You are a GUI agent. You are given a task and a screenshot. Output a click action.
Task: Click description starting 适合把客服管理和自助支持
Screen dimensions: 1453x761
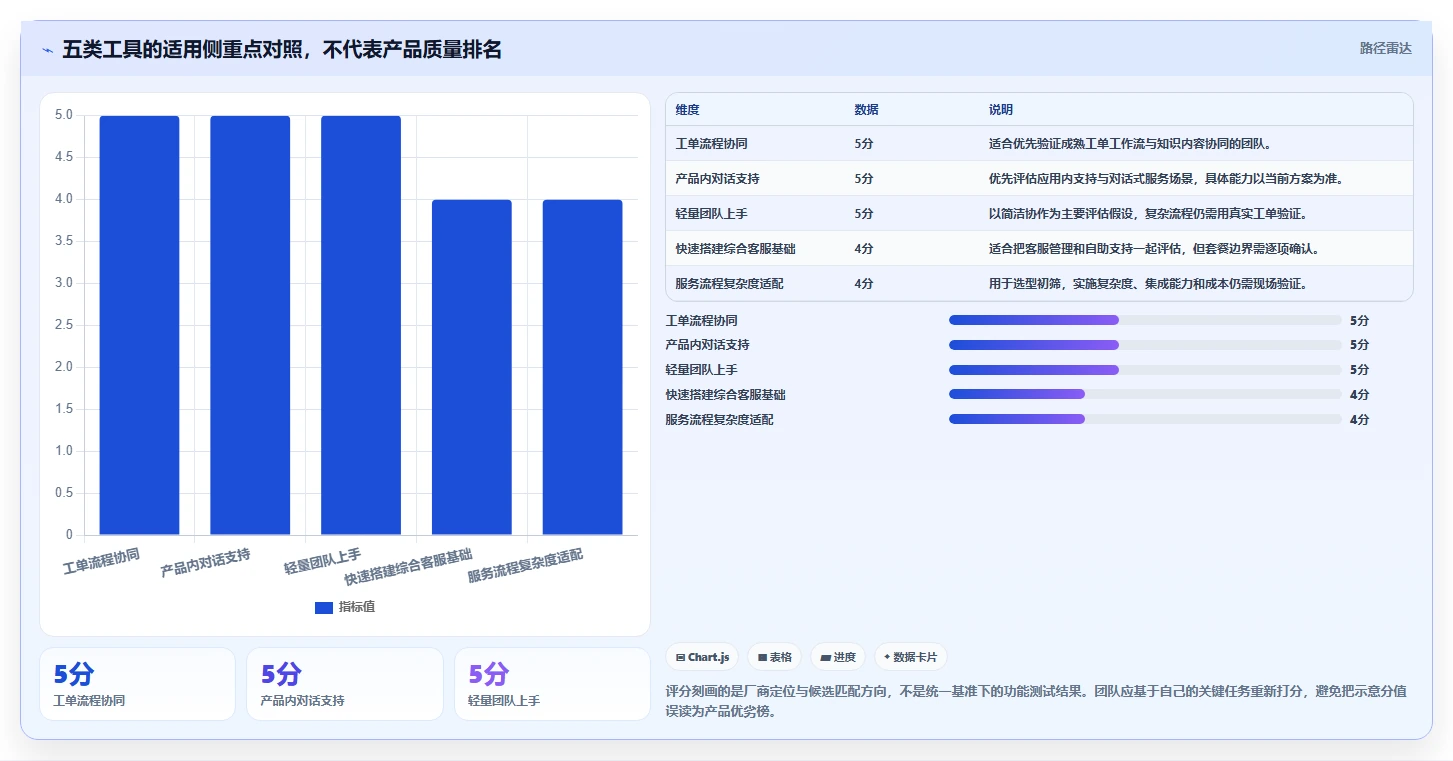click(1154, 249)
